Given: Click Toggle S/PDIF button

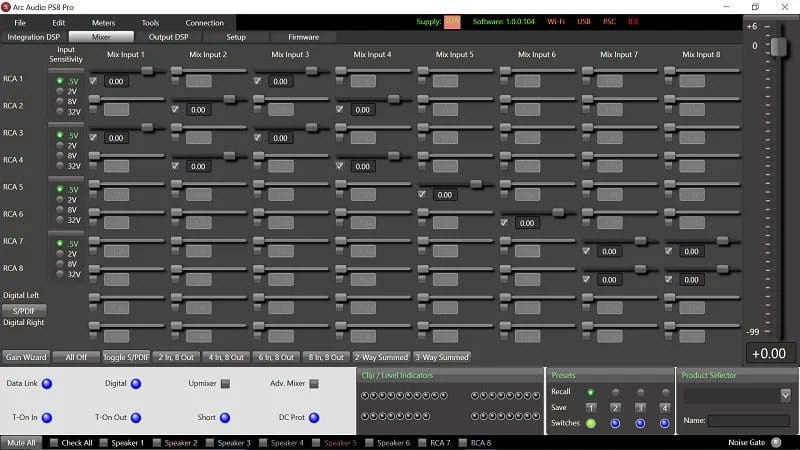Looking at the screenshot, I should (126, 357).
